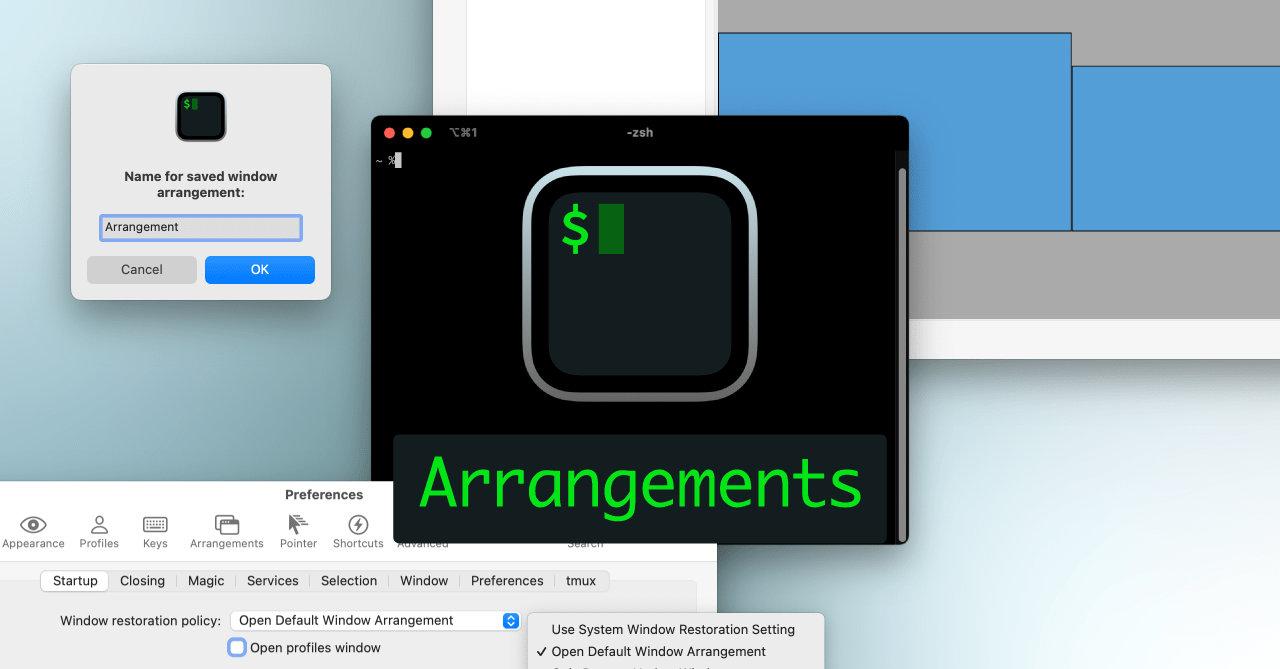1280x669 pixels.
Task: Click the arrangement name text field
Action: 200,227
